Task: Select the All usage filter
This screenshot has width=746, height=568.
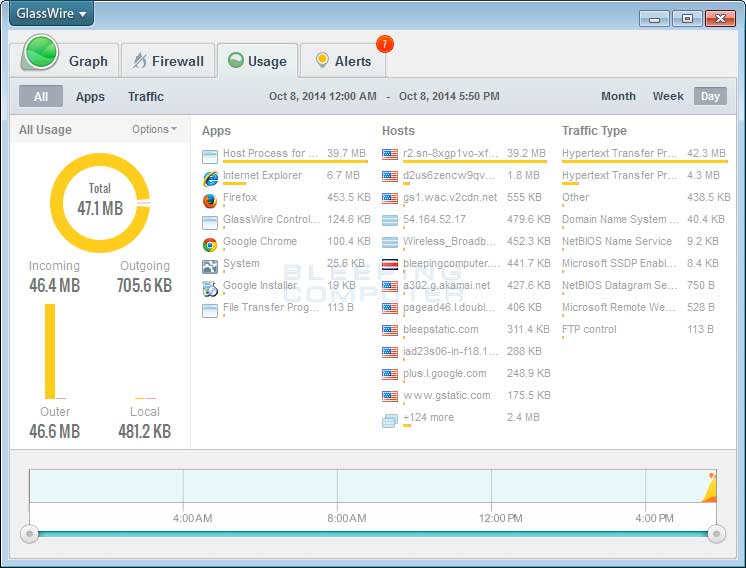Action: (41, 97)
